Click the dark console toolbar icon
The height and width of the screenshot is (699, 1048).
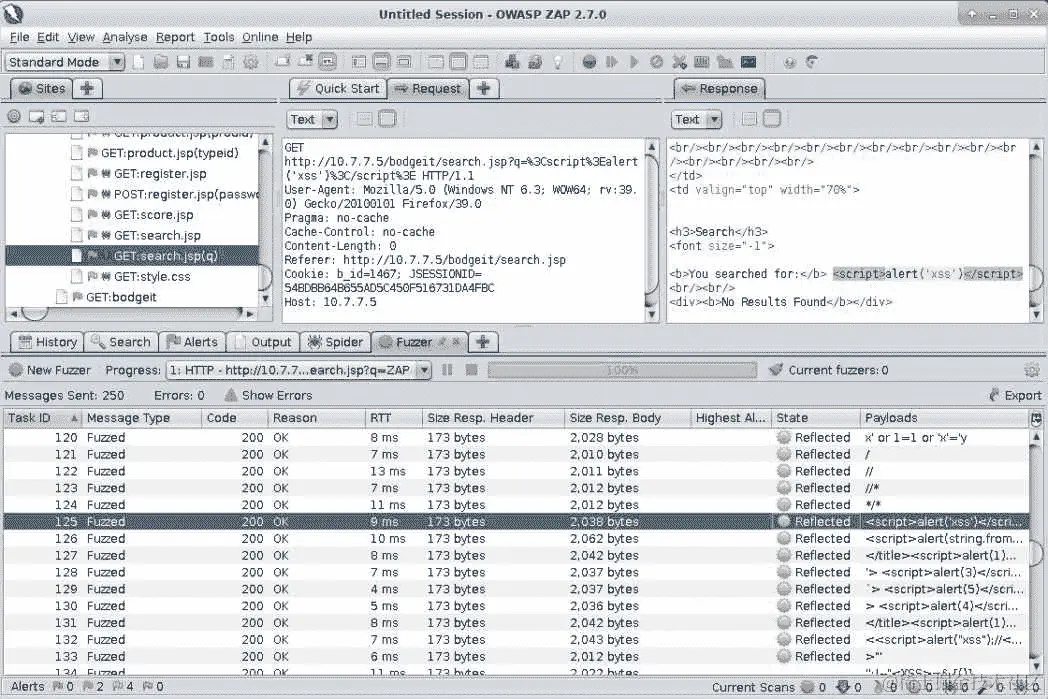click(x=749, y=62)
